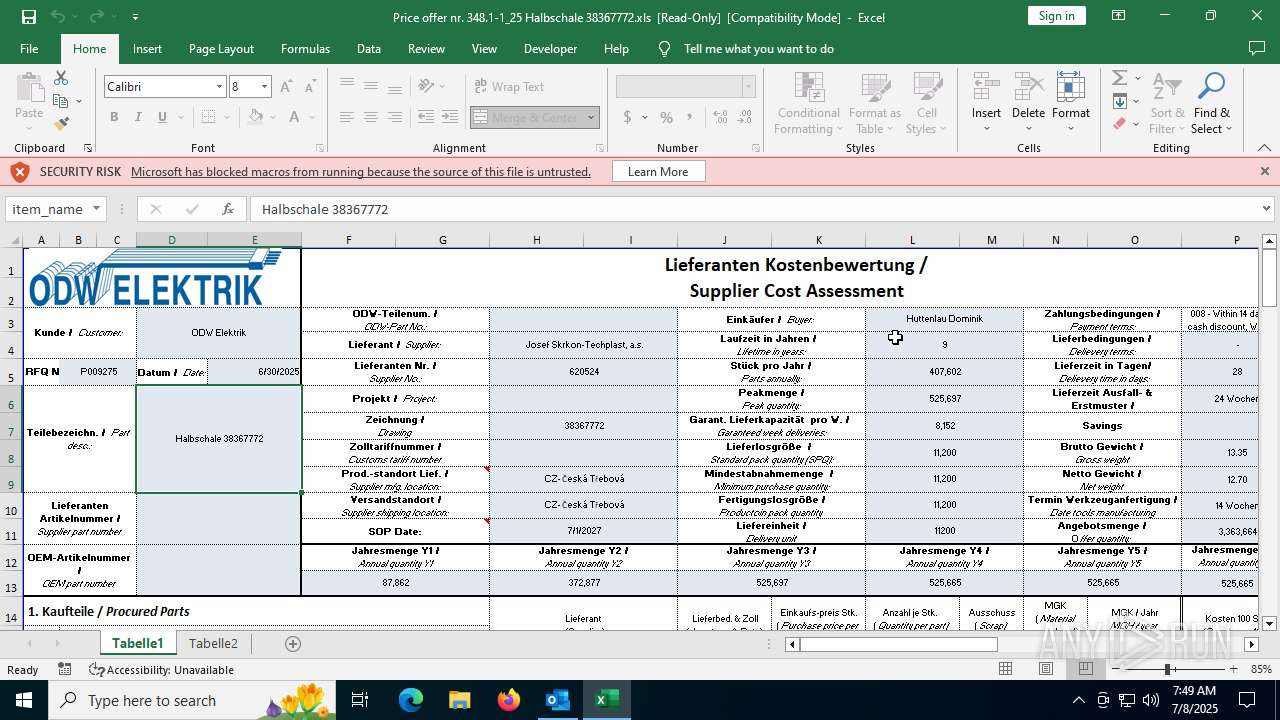Switch to Page Layout view in status bar
1280x720 pixels.
[x=1046, y=669]
